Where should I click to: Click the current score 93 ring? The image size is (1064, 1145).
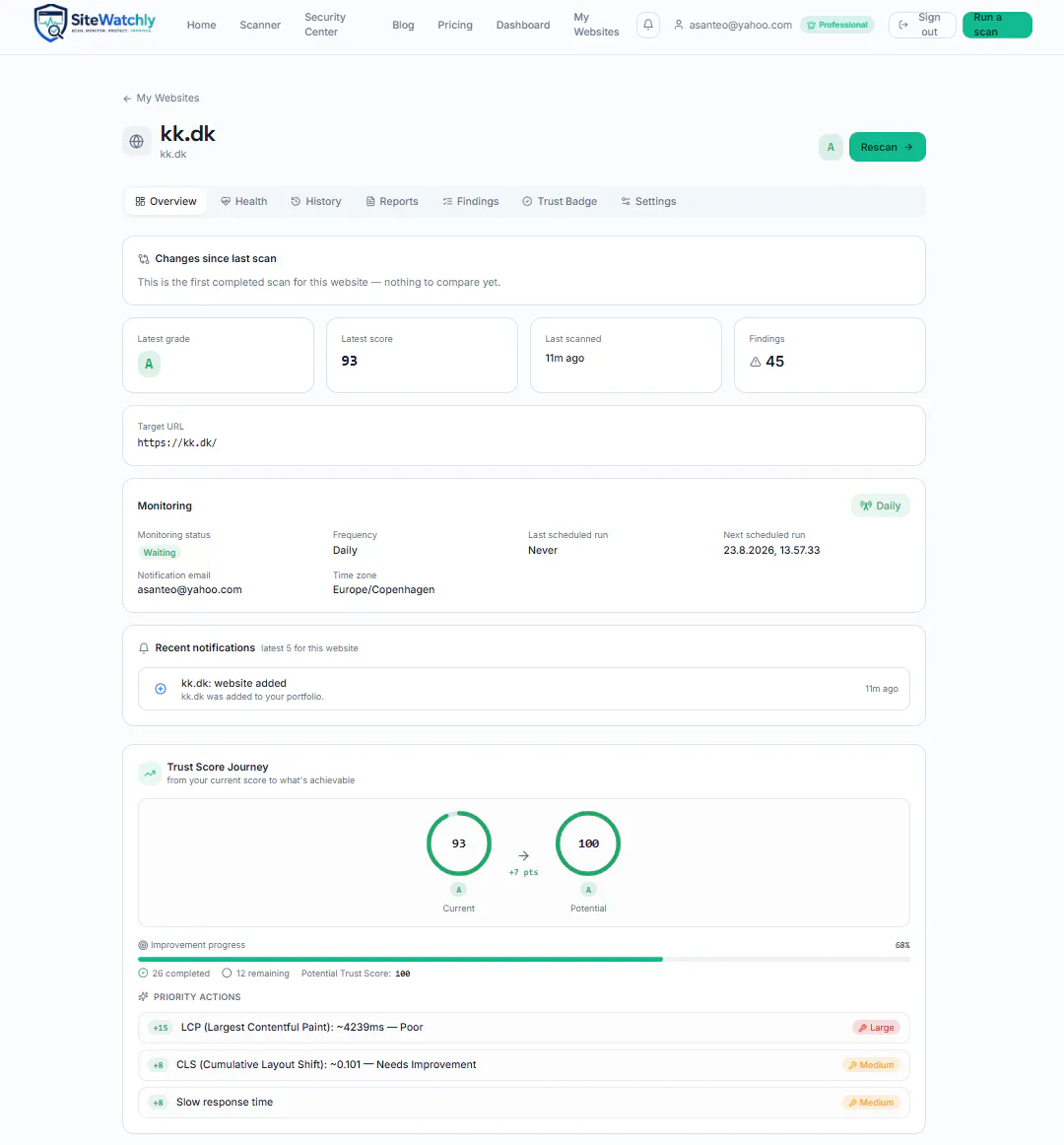click(459, 843)
